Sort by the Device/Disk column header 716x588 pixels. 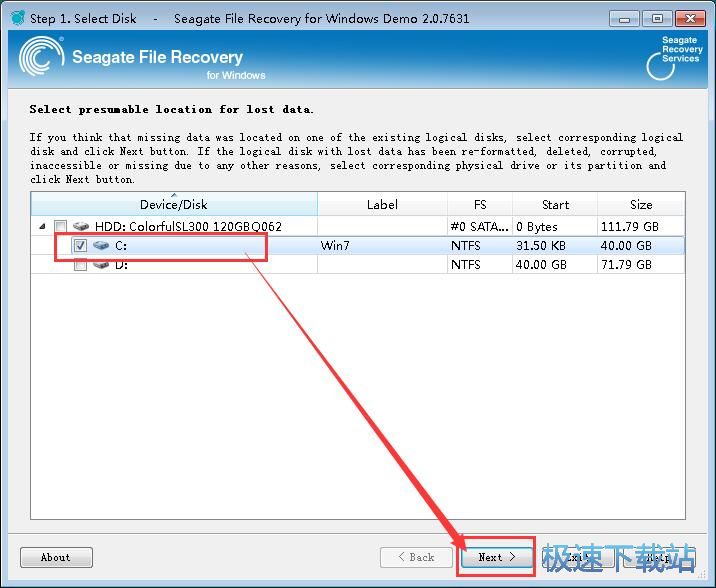point(174,204)
